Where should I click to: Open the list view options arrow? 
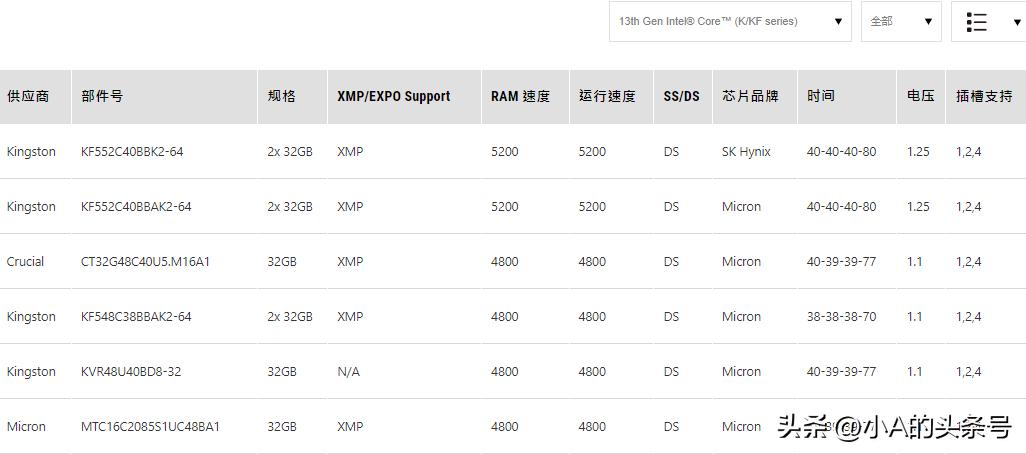[1017, 22]
